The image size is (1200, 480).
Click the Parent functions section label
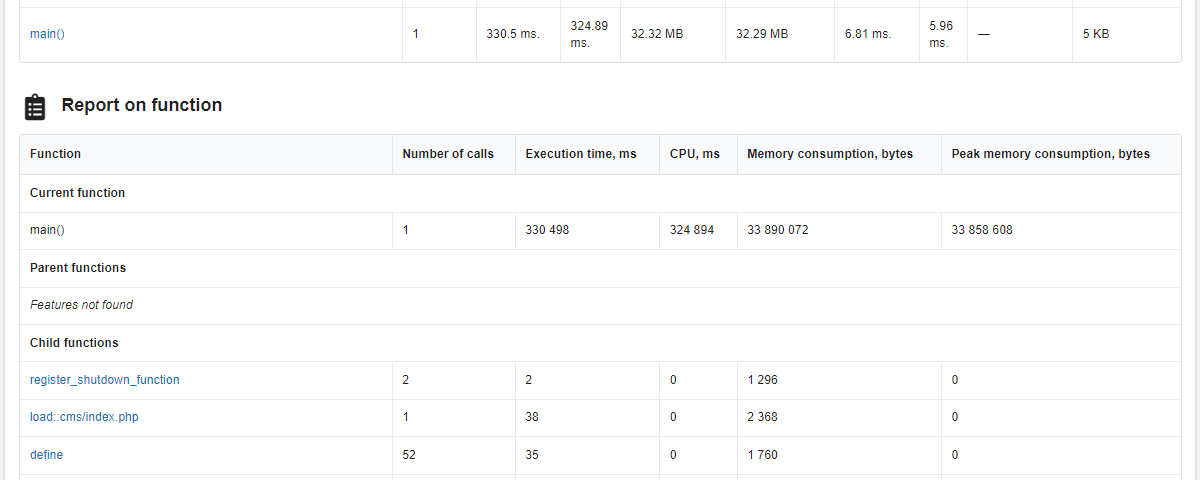coord(78,268)
